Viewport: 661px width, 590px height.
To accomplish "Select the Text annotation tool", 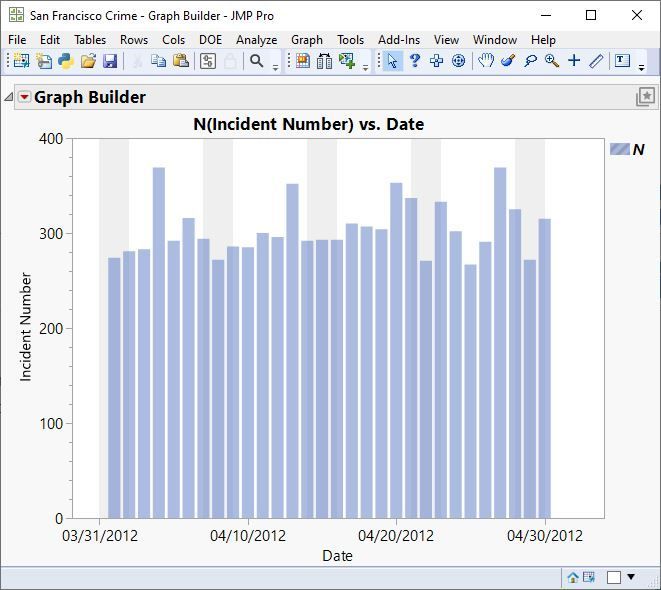I will pyautogui.click(x=622, y=61).
